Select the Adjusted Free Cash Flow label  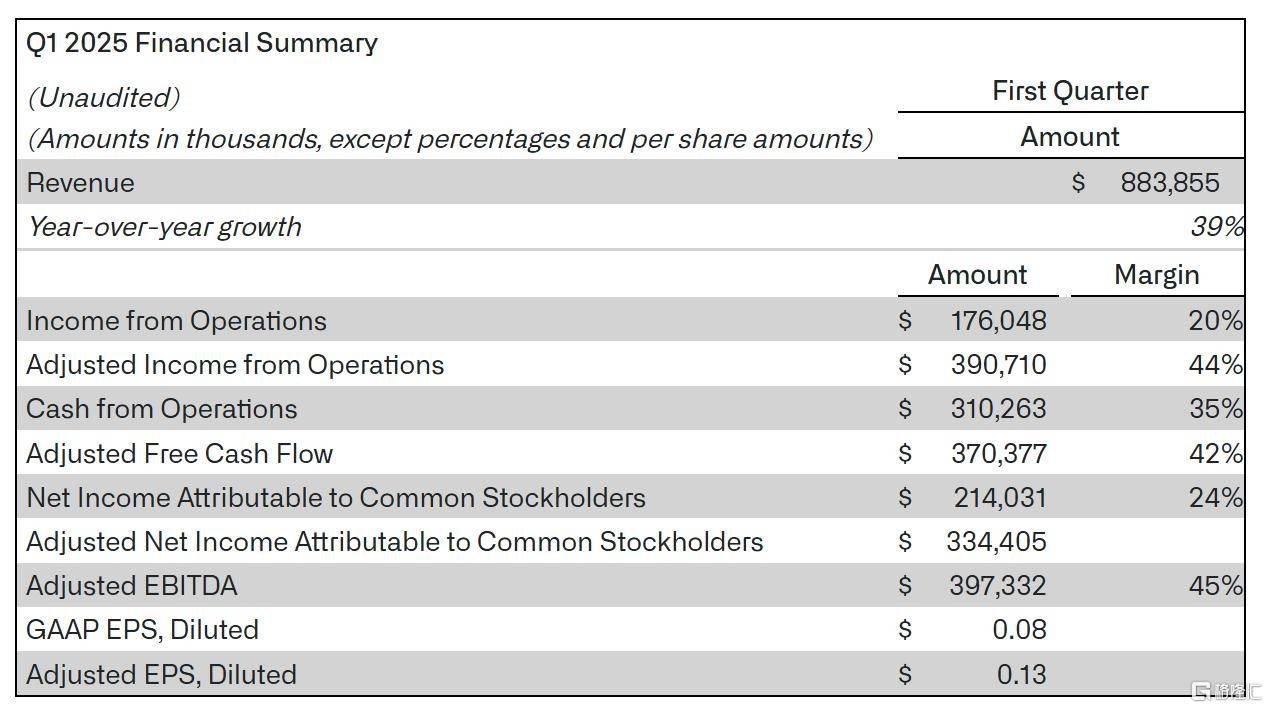tap(180, 454)
